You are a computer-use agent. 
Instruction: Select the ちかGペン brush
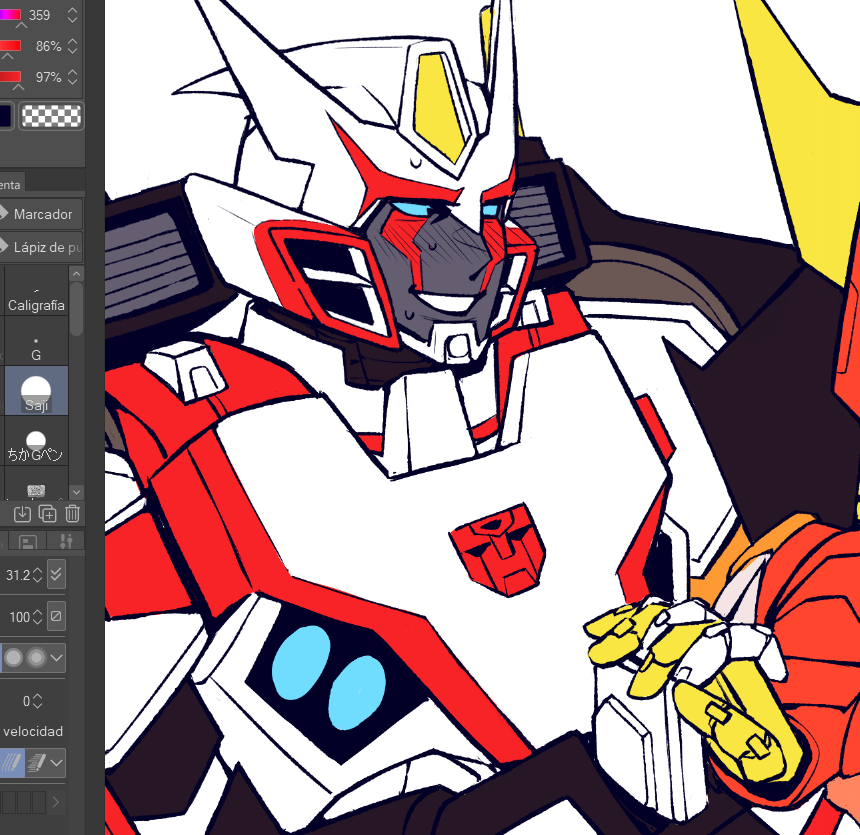pos(35,444)
